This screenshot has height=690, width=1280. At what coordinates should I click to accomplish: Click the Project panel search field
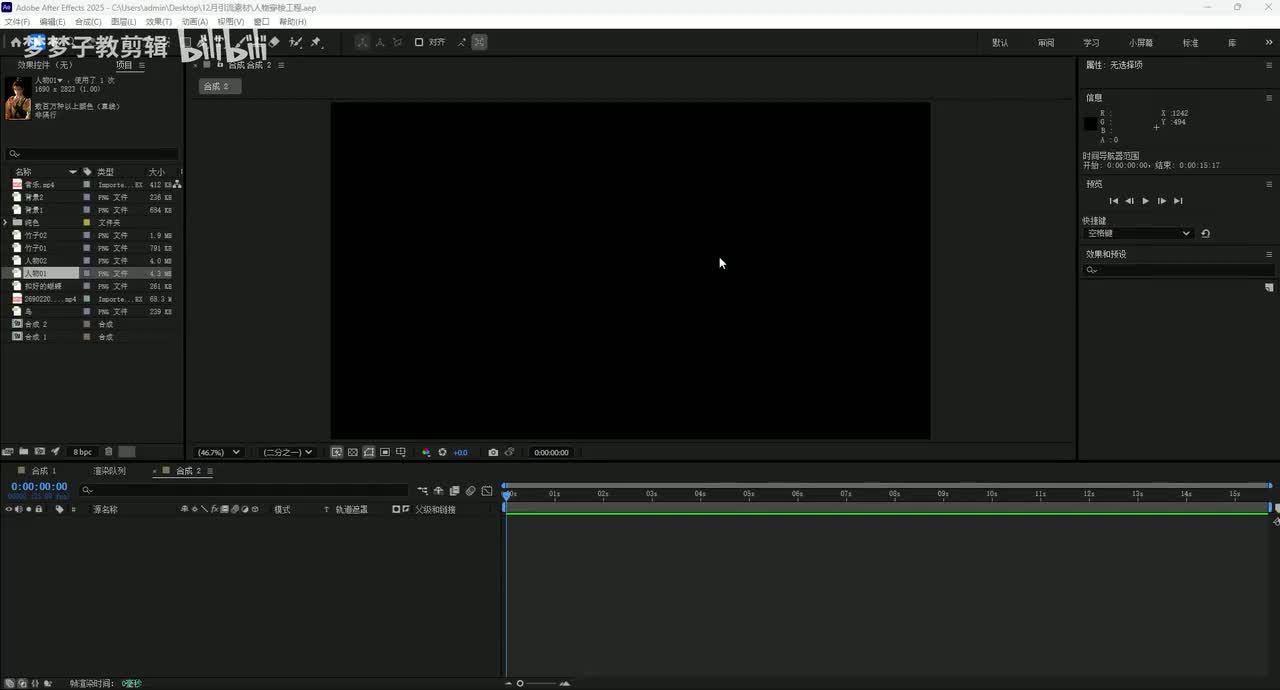point(92,154)
